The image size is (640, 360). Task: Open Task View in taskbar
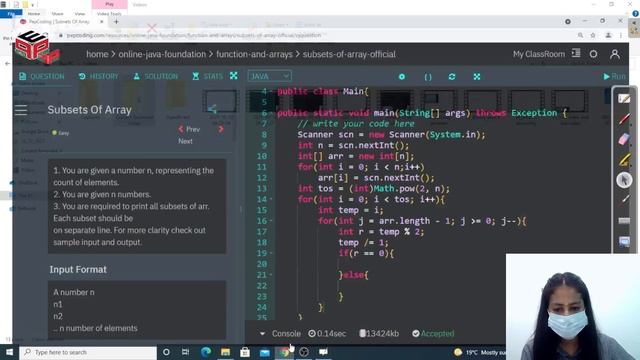[185, 352]
